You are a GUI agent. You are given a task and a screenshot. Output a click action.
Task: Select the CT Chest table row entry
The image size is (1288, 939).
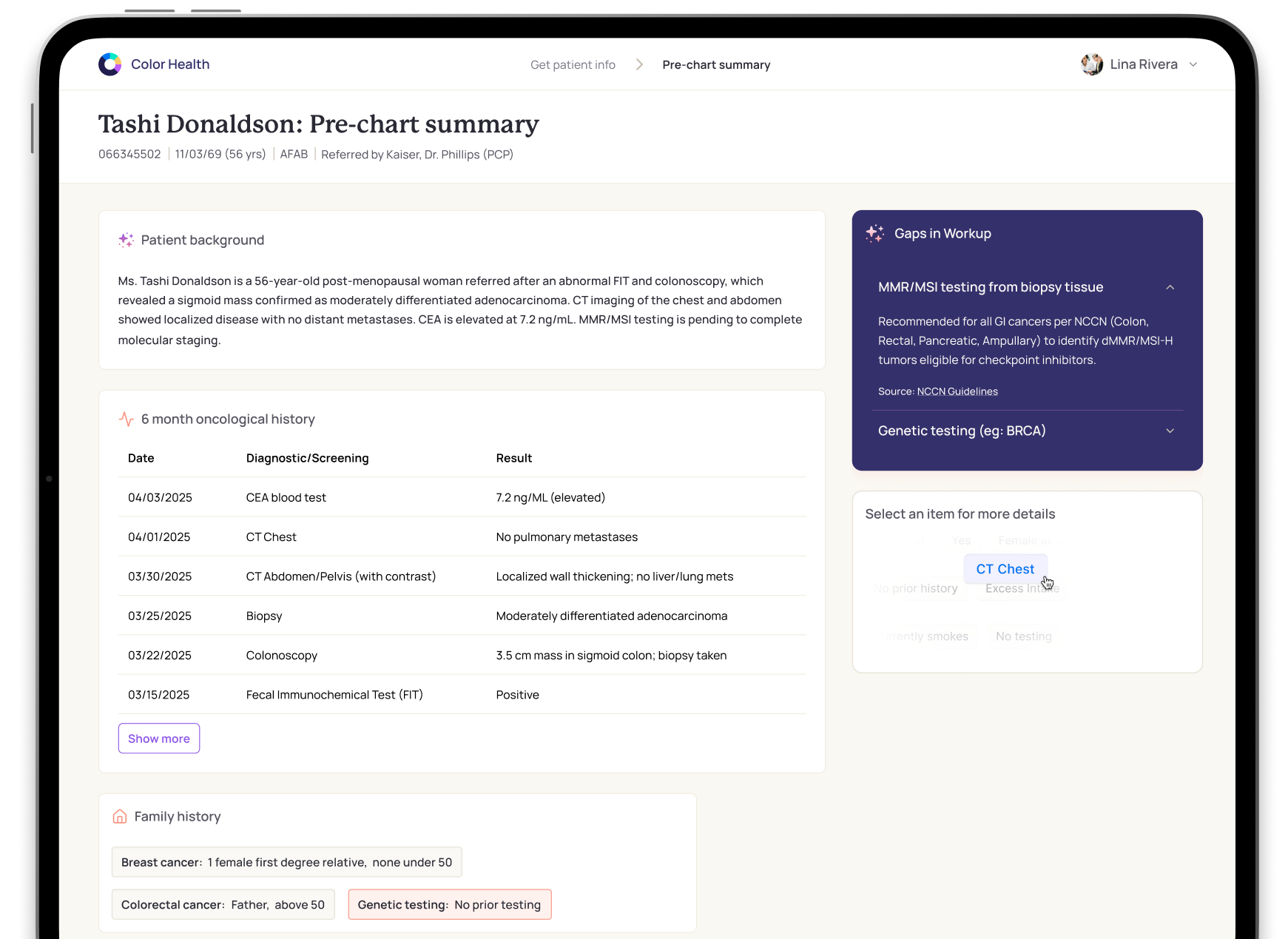point(272,536)
